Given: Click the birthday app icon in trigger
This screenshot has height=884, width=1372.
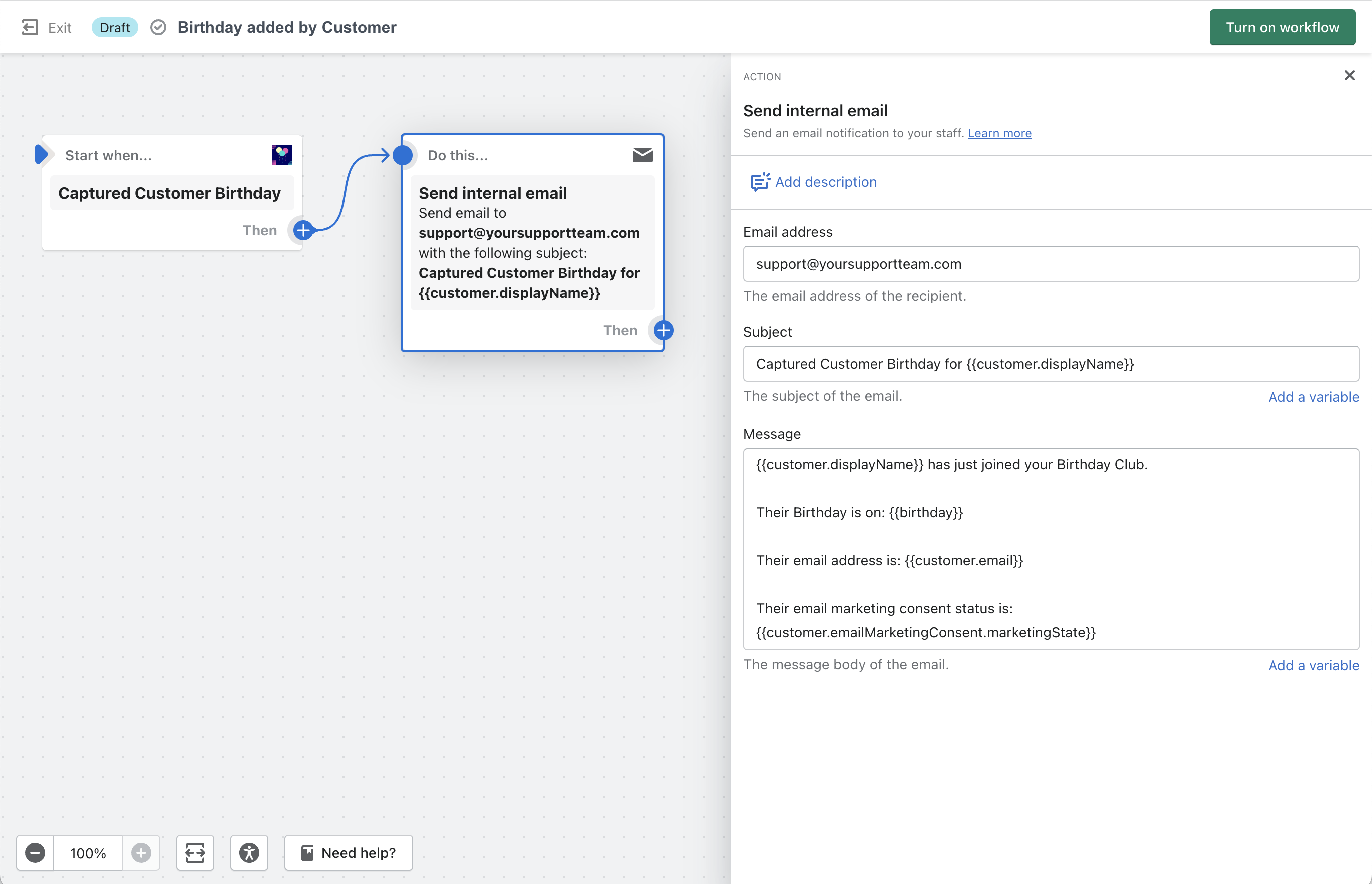Looking at the screenshot, I should (x=282, y=155).
